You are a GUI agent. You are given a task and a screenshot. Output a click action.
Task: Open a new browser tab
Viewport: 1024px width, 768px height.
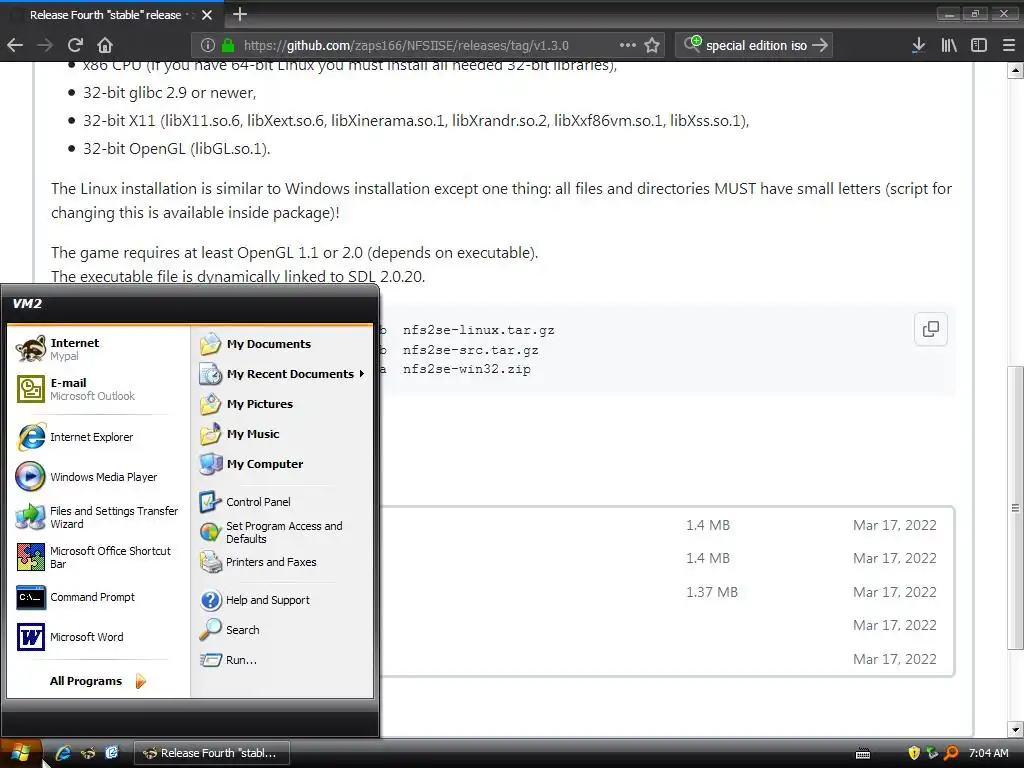click(240, 14)
